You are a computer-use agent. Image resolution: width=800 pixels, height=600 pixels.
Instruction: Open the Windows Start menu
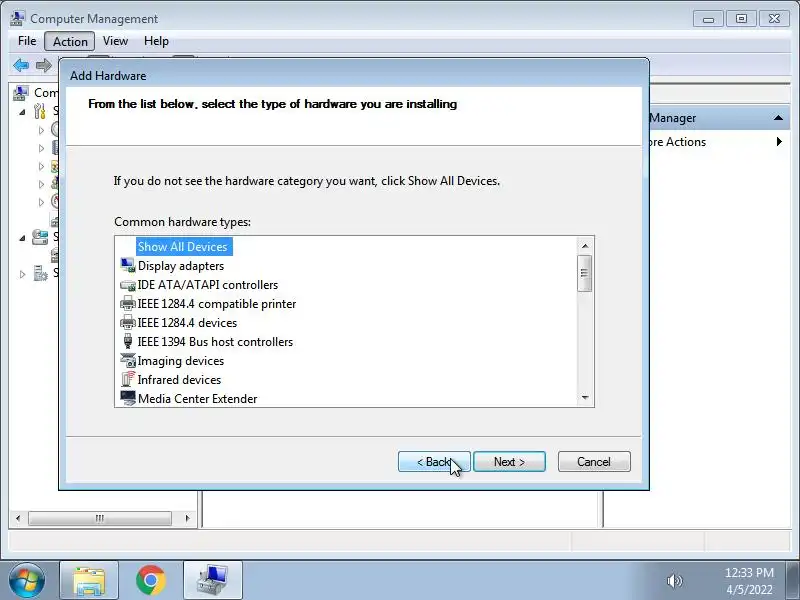point(27,580)
